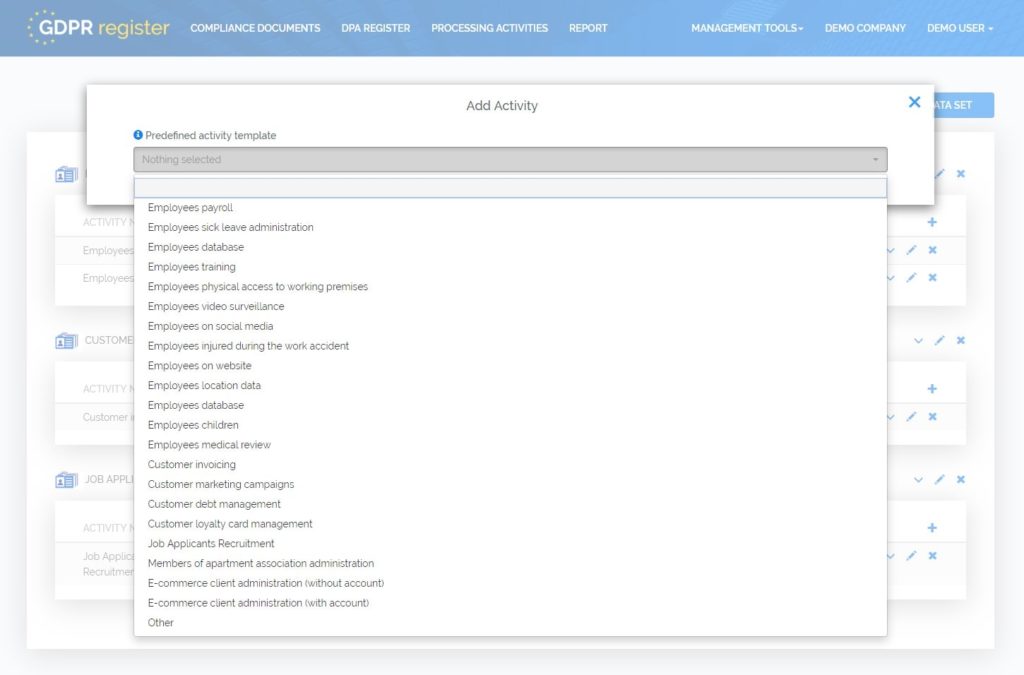This screenshot has height=675, width=1024.
Task: Open the PROCESSING ACTIVITIES menu item
Action: click(489, 28)
